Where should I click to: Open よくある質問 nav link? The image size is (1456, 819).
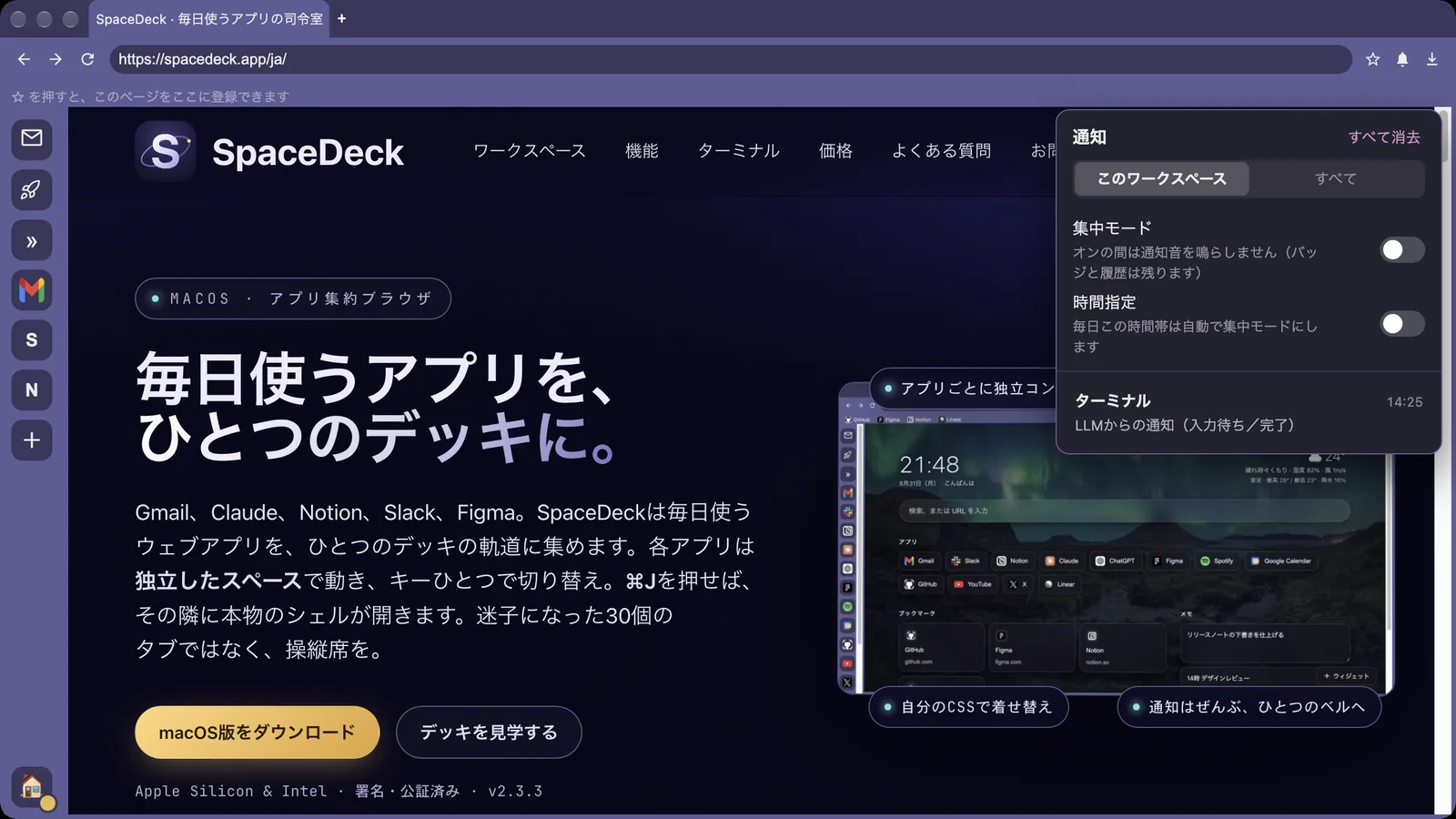pyautogui.click(x=942, y=151)
